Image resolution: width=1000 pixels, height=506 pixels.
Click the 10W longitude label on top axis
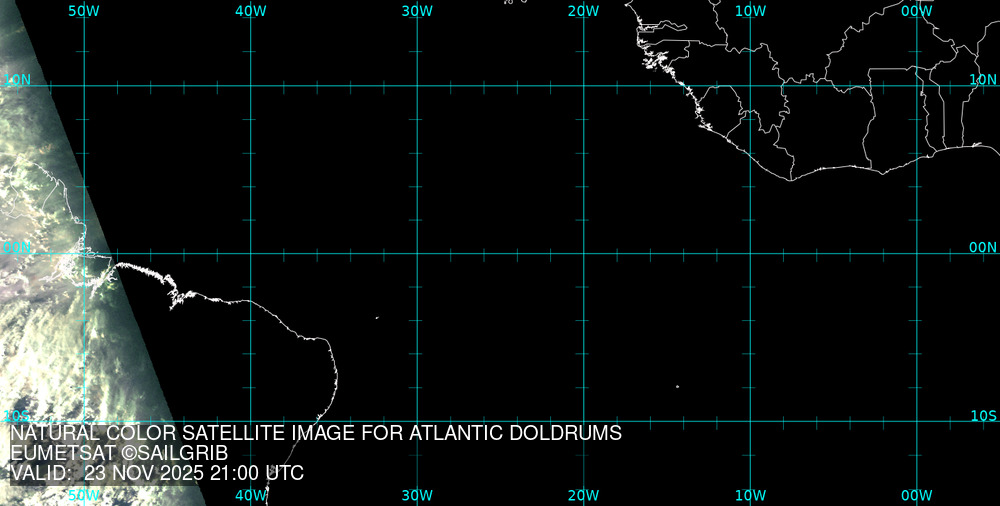[x=750, y=10]
